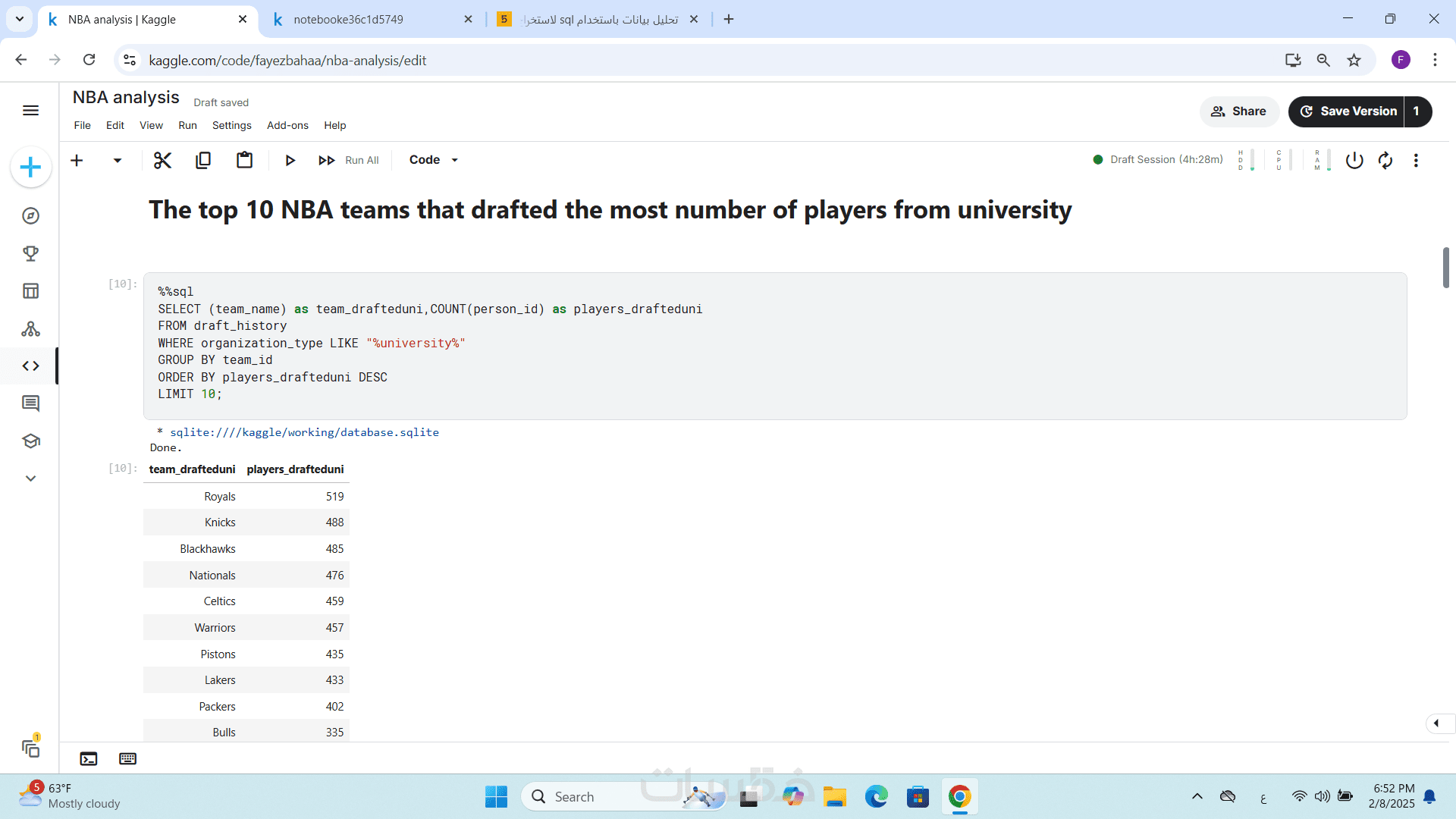Click Save Version button
Screen dimensions: 1456x819
tap(1348, 111)
